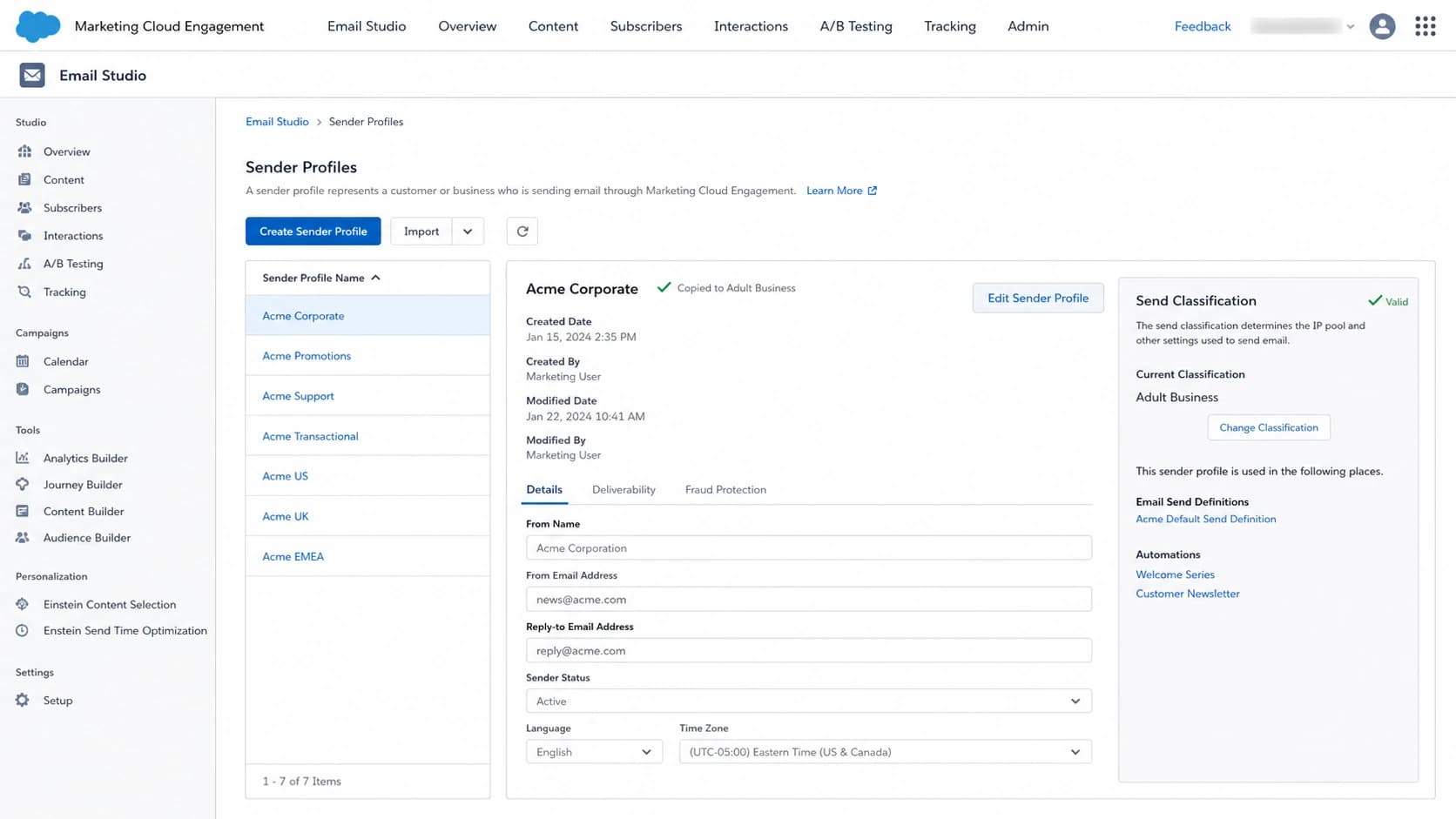Click the Content sidebar icon
Image resolution: width=1456 pixels, height=819 pixels.
24,179
